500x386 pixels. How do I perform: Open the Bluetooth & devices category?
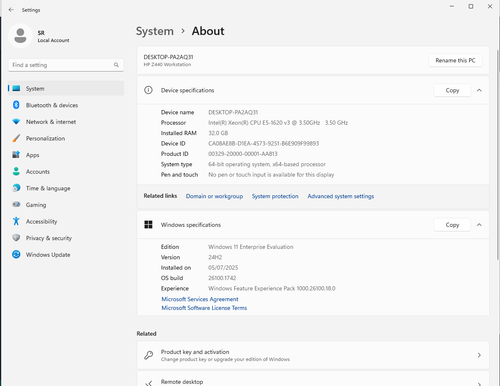coord(66,105)
